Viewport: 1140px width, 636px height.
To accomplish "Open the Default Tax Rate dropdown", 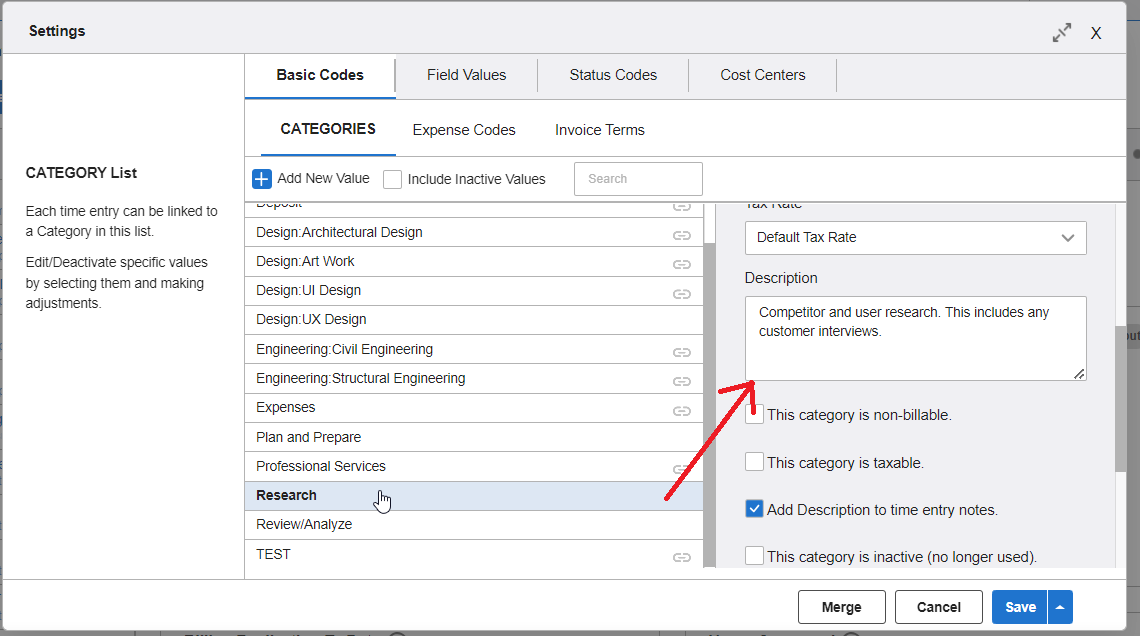I will 915,238.
